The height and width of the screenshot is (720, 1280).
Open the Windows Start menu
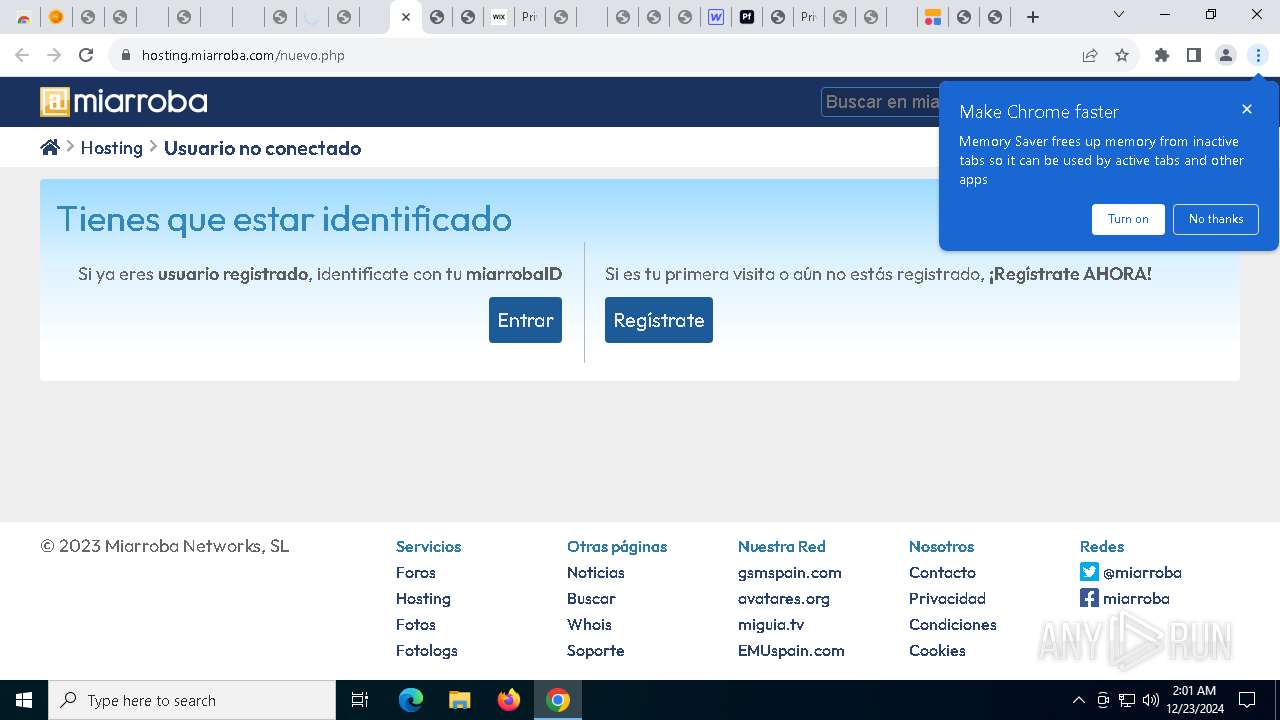pyautogui.click(x=24, y=700)
